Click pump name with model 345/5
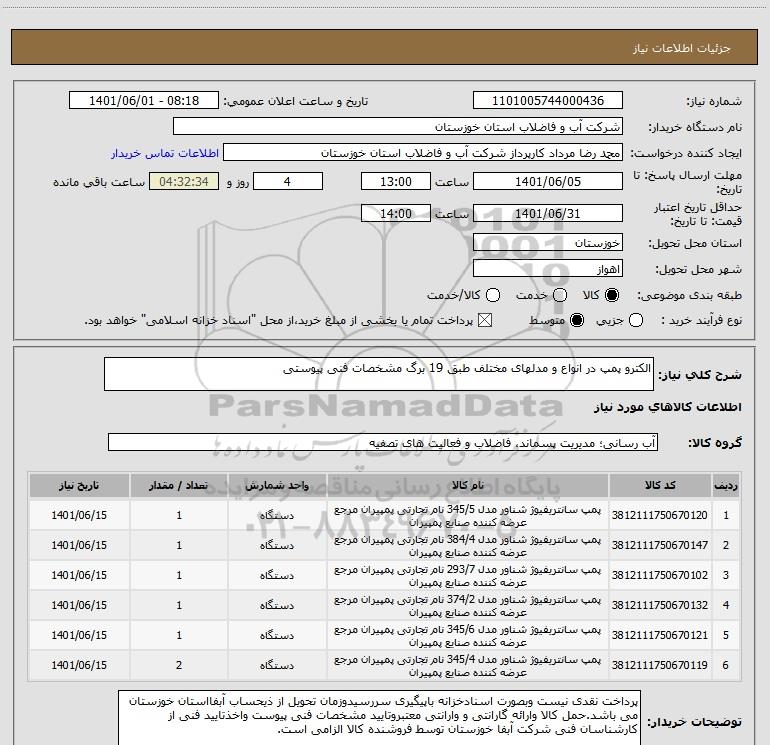Image resolution: width=770 pixels, height=745 pixels. point(468,516)
